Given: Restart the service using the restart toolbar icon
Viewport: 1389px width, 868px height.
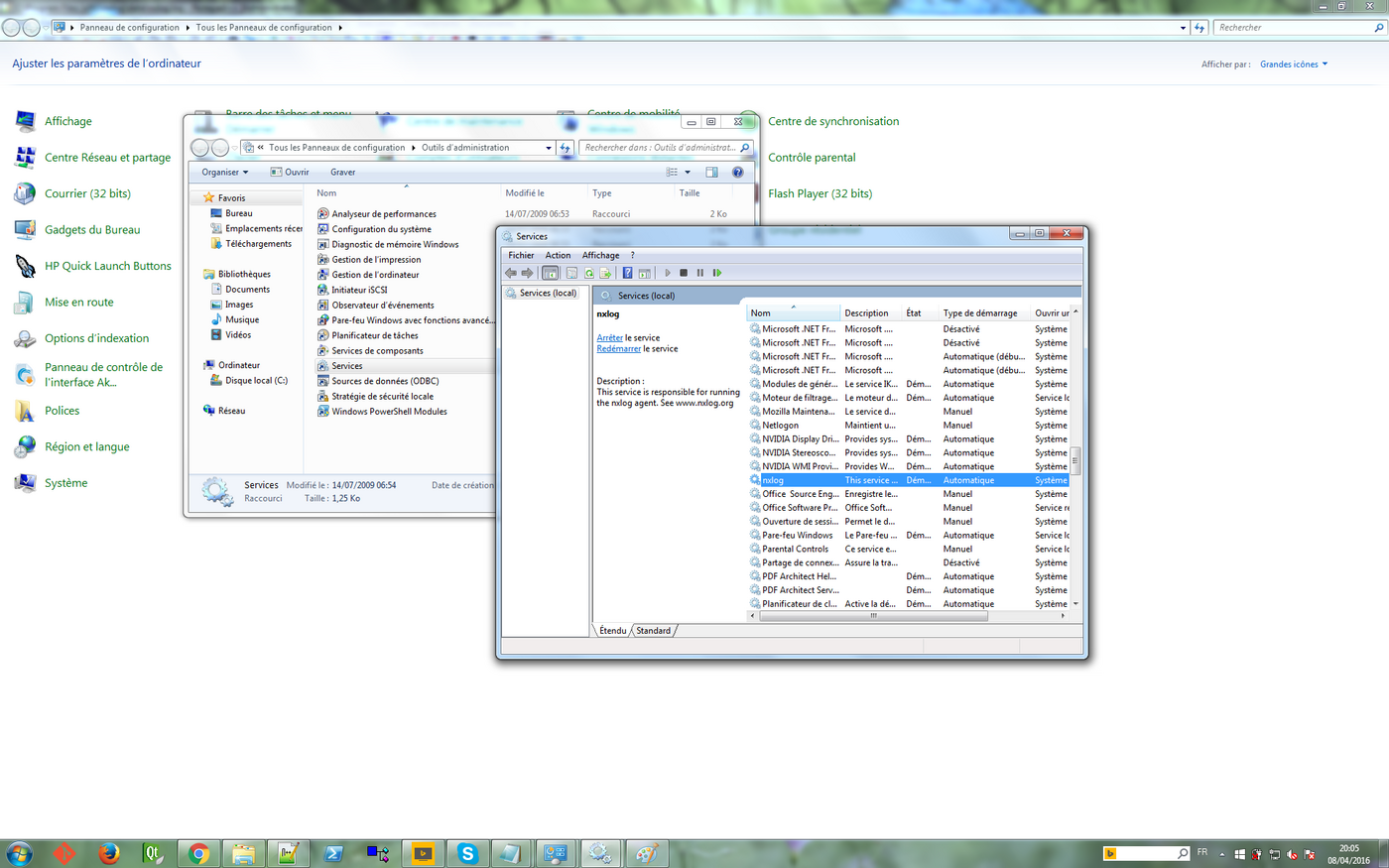Looking at the screenshot, I should (x=717, y=273).
